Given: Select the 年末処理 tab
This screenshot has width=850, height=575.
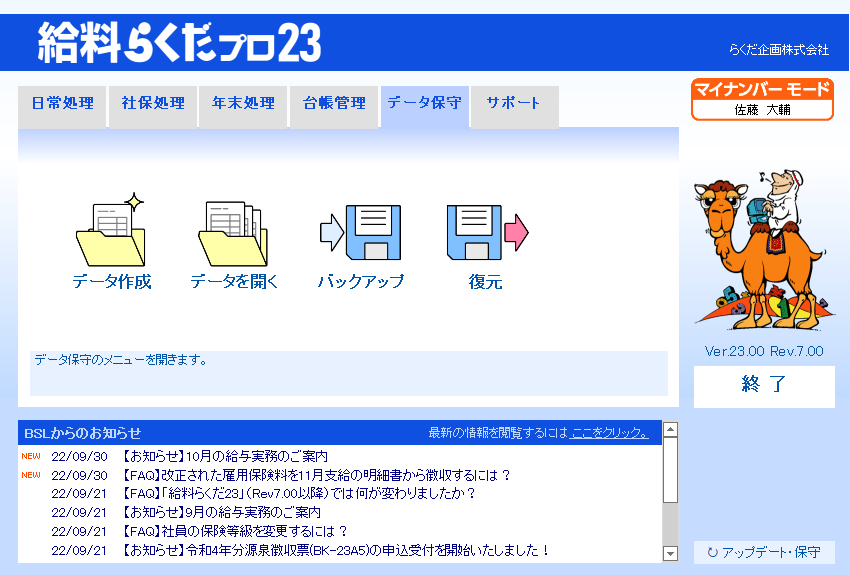Looking at the screenshot, I should (243, 106).
